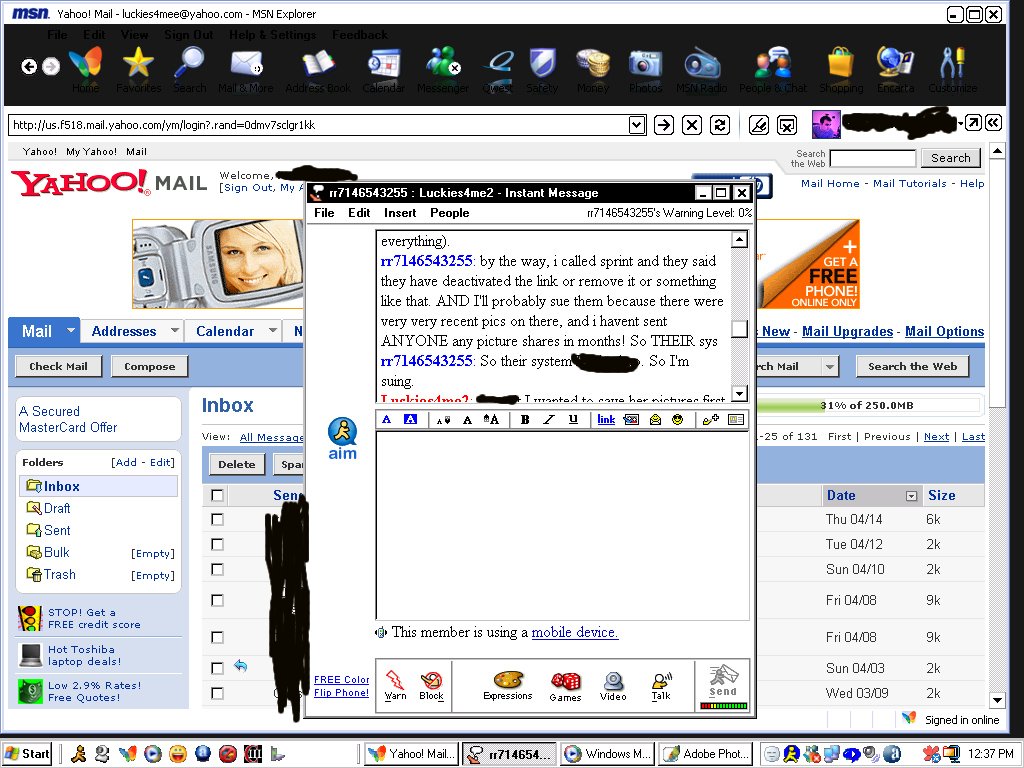1024x768 pixels.
Task: Click the MSN back arrow
Action: (x=29, y=66)
